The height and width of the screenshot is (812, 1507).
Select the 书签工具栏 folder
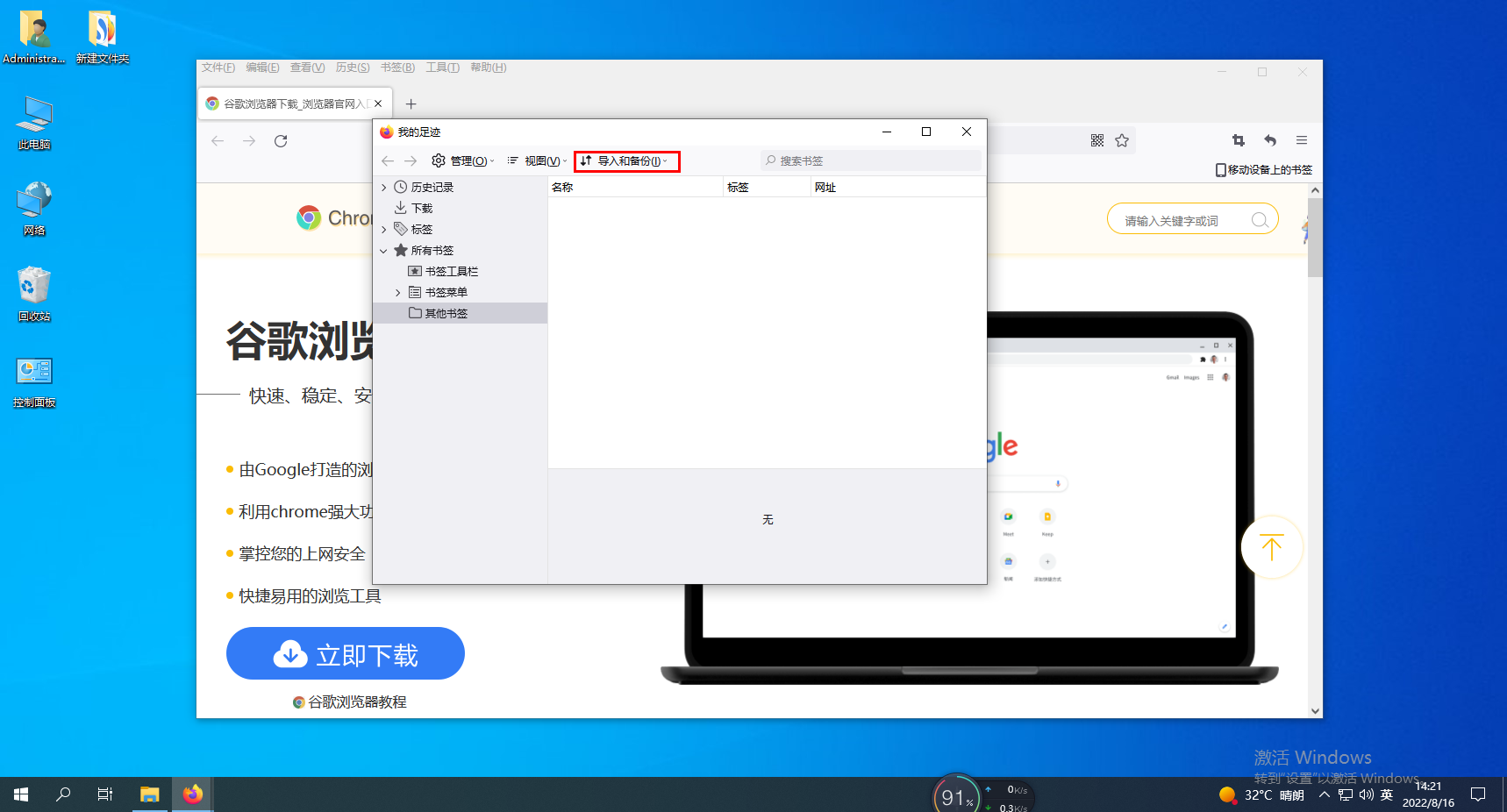(451, 272)
